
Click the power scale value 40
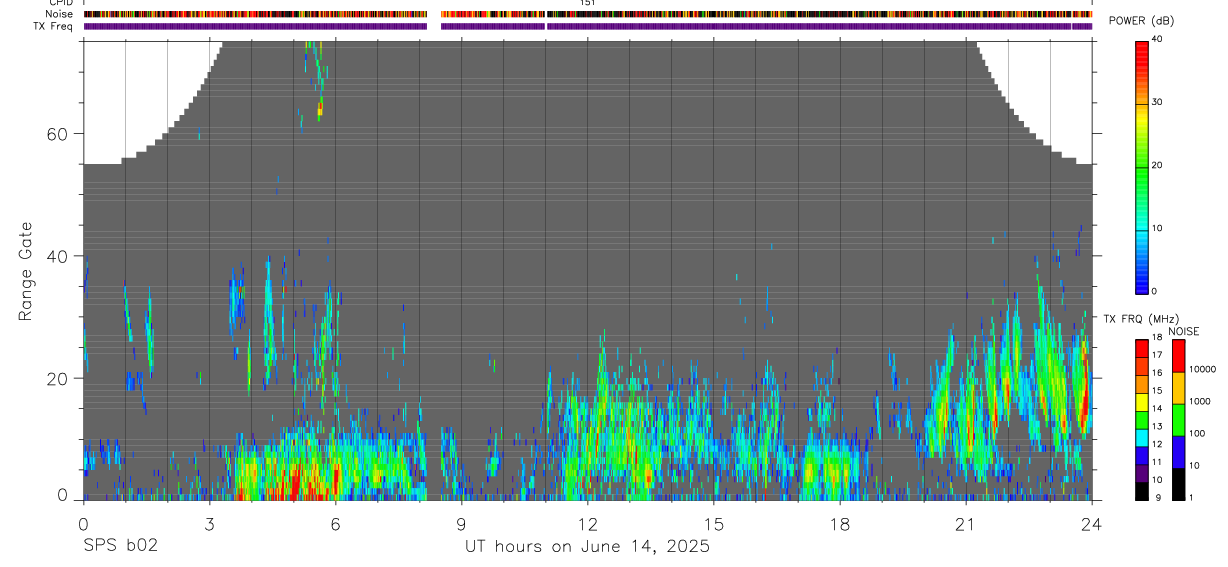[1156, 39]
